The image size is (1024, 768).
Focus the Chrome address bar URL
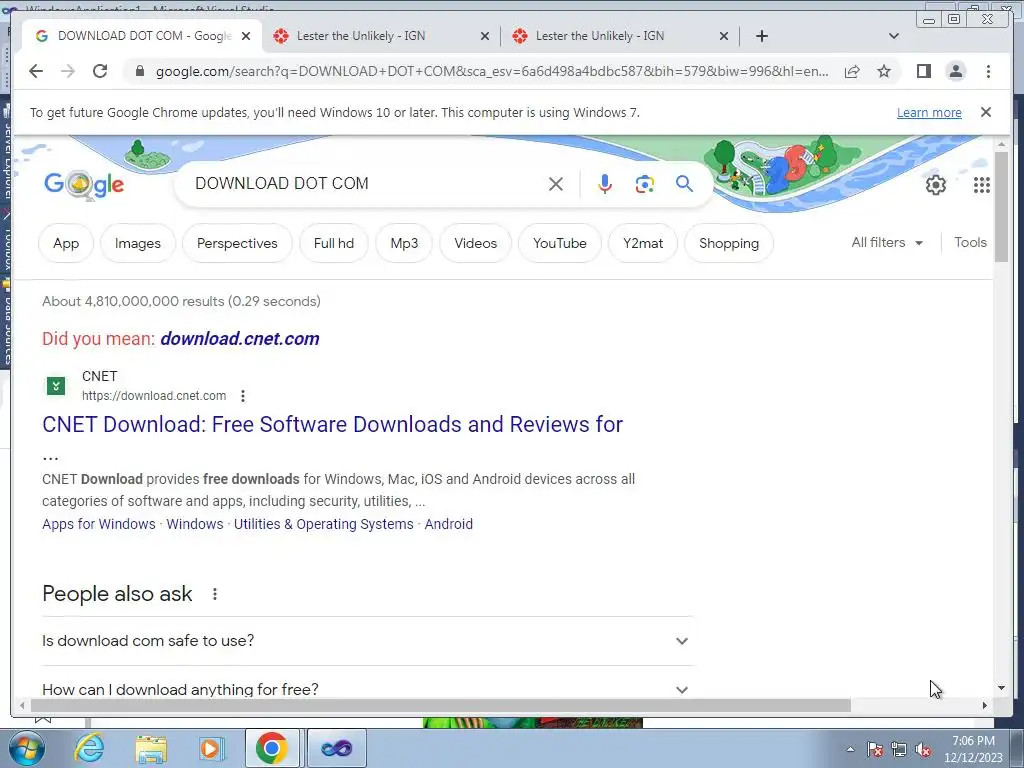click(x=492, y=72)
